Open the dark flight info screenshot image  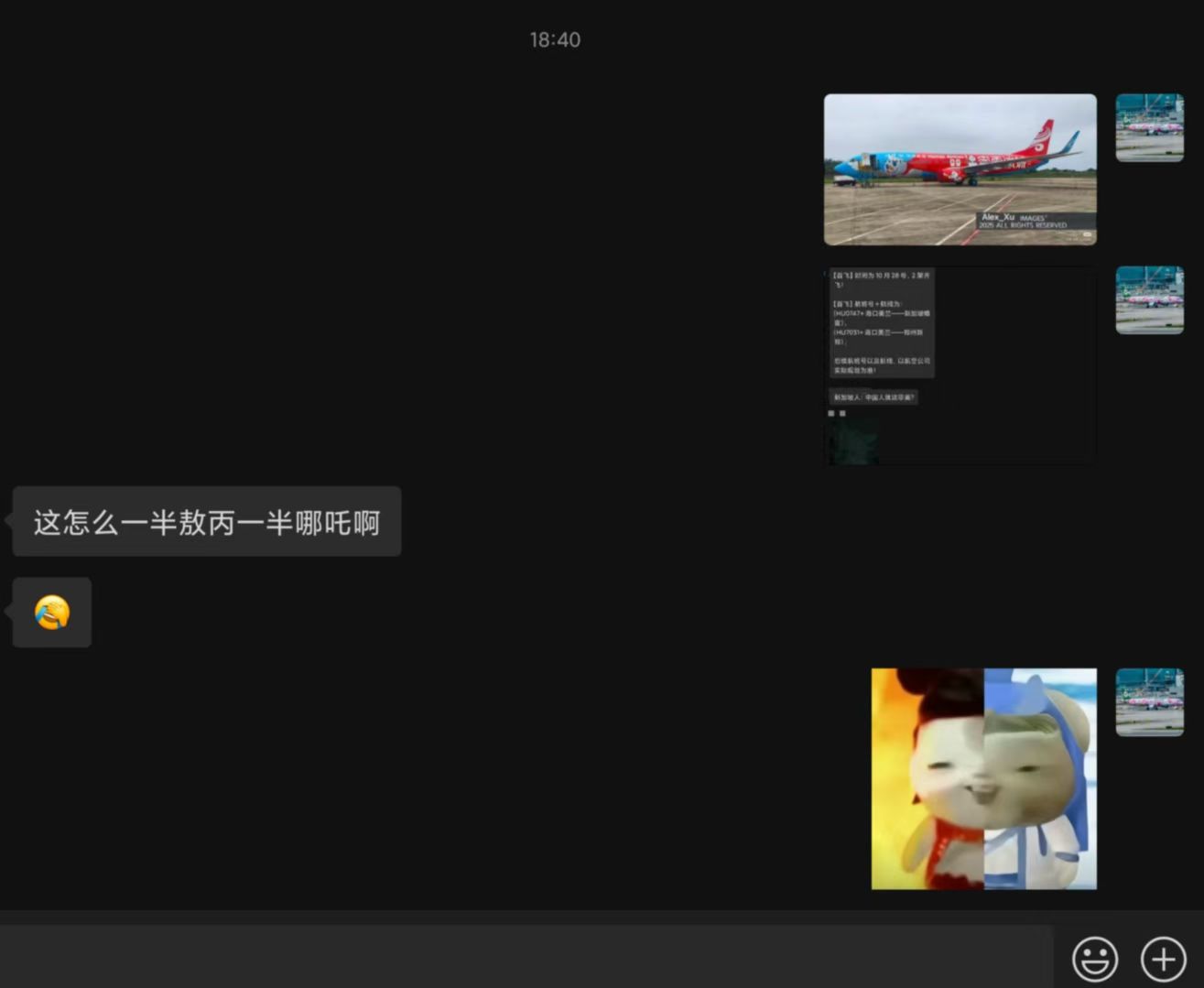pyautogui.click(x=960, y=366)
